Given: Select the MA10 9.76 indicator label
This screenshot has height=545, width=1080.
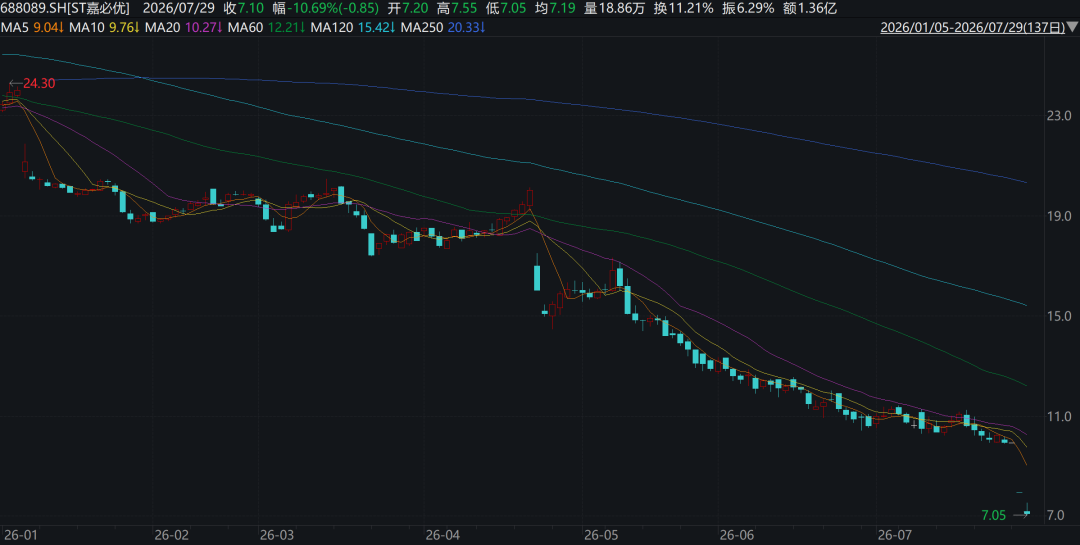Looking at the screenshot, I should coord(105,28).
